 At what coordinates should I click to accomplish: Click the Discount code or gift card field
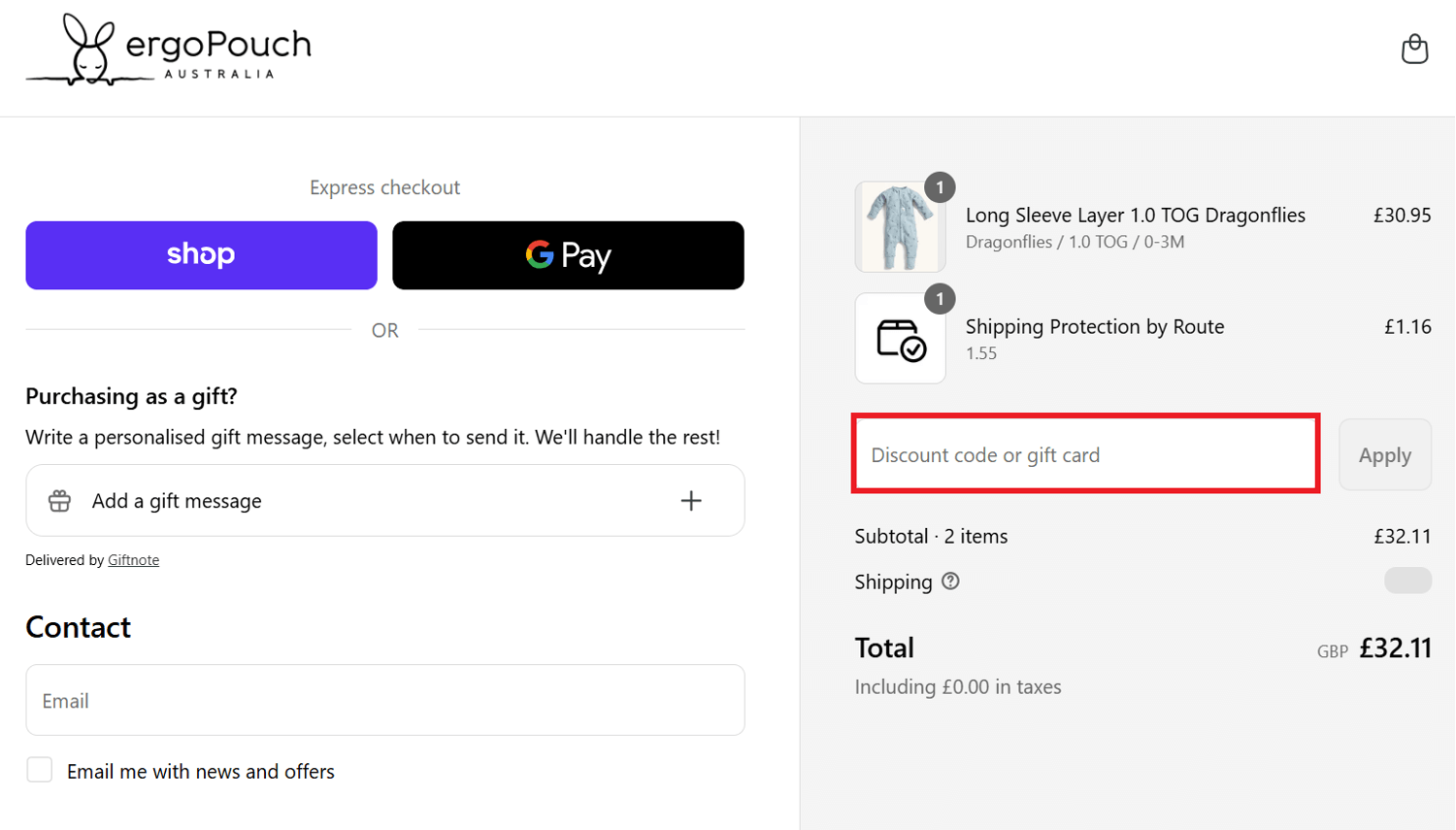(1084, 454)
